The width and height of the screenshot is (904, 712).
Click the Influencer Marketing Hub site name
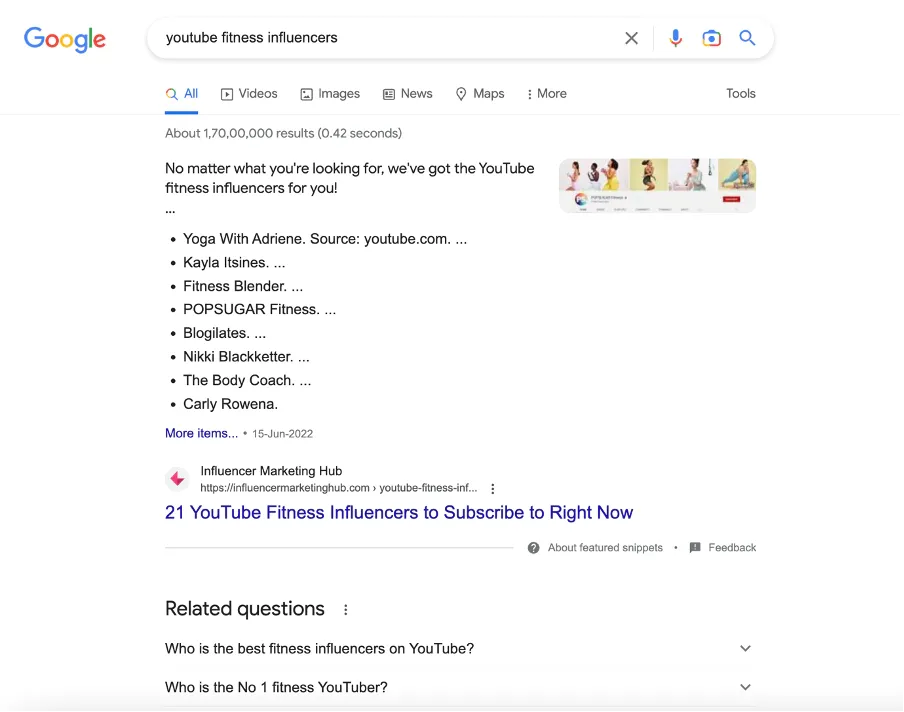(271, 471)
